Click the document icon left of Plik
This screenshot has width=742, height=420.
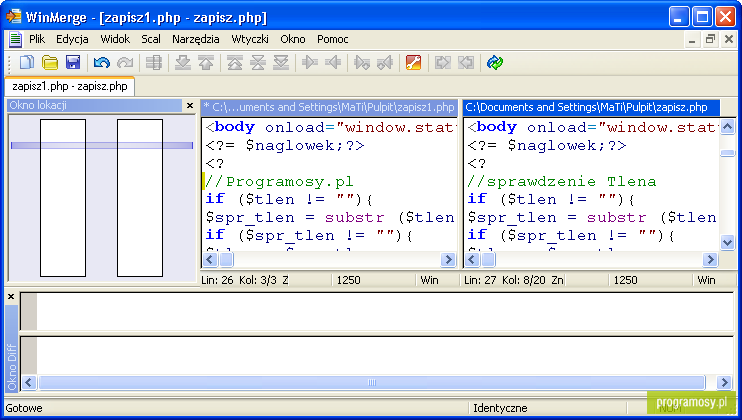pos(15,39)
